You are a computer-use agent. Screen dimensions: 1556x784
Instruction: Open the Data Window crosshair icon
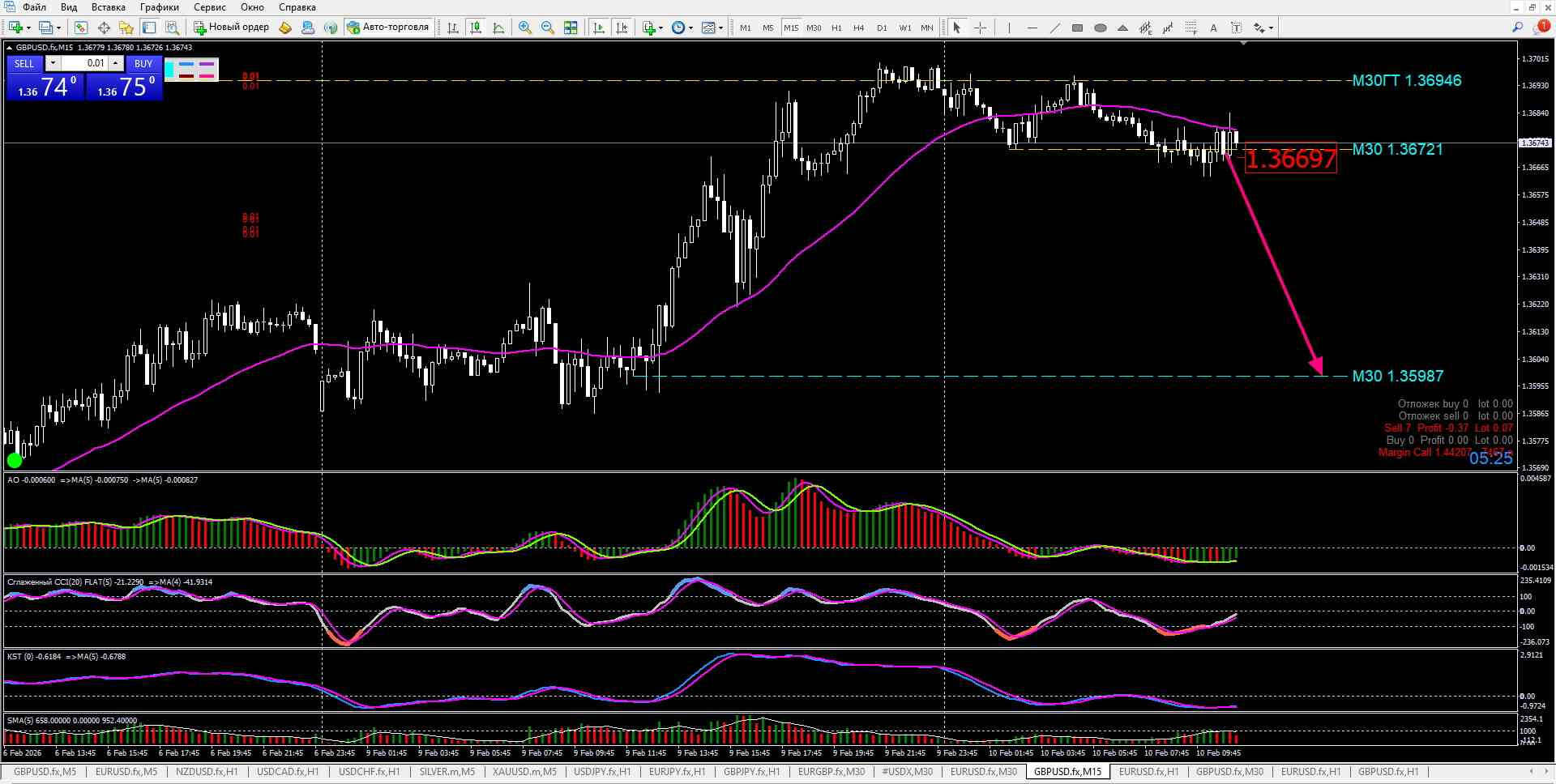point(104,28)
